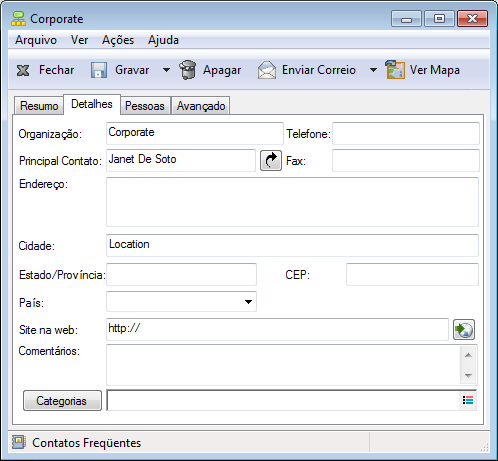This screenshot has height=461, width=498.
Task: Open website globe icon next to URL
Action: [x=464, y=330]
